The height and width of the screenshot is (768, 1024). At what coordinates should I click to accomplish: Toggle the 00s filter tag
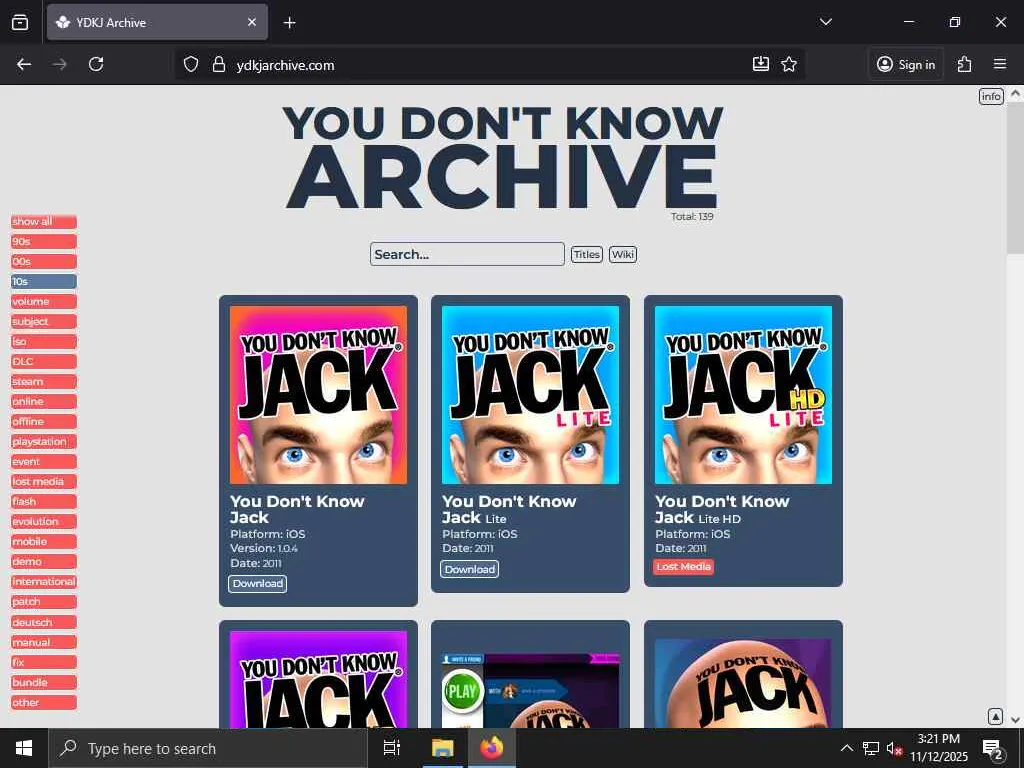coord(44,262)
